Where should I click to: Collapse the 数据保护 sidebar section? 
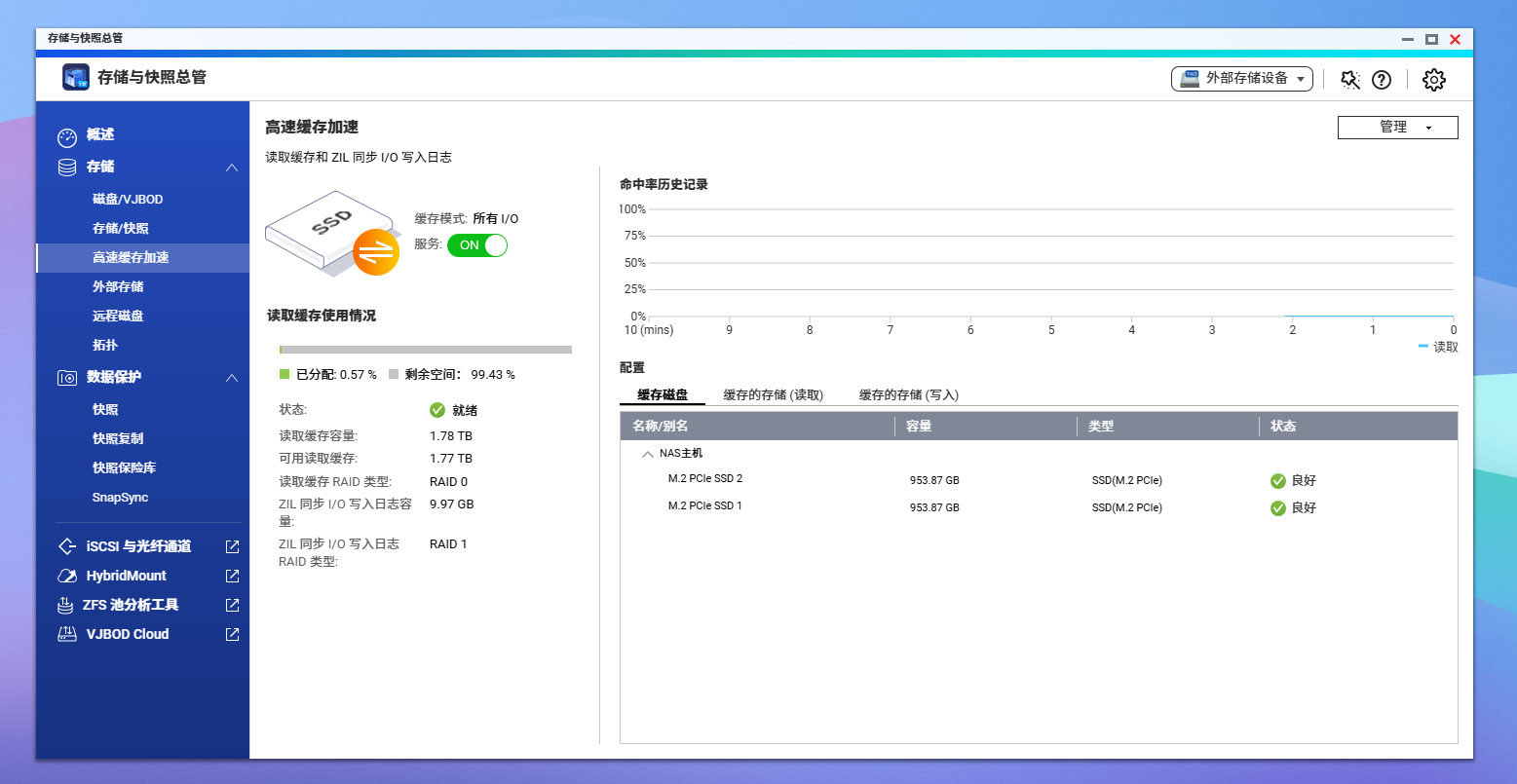click(232, 378)
